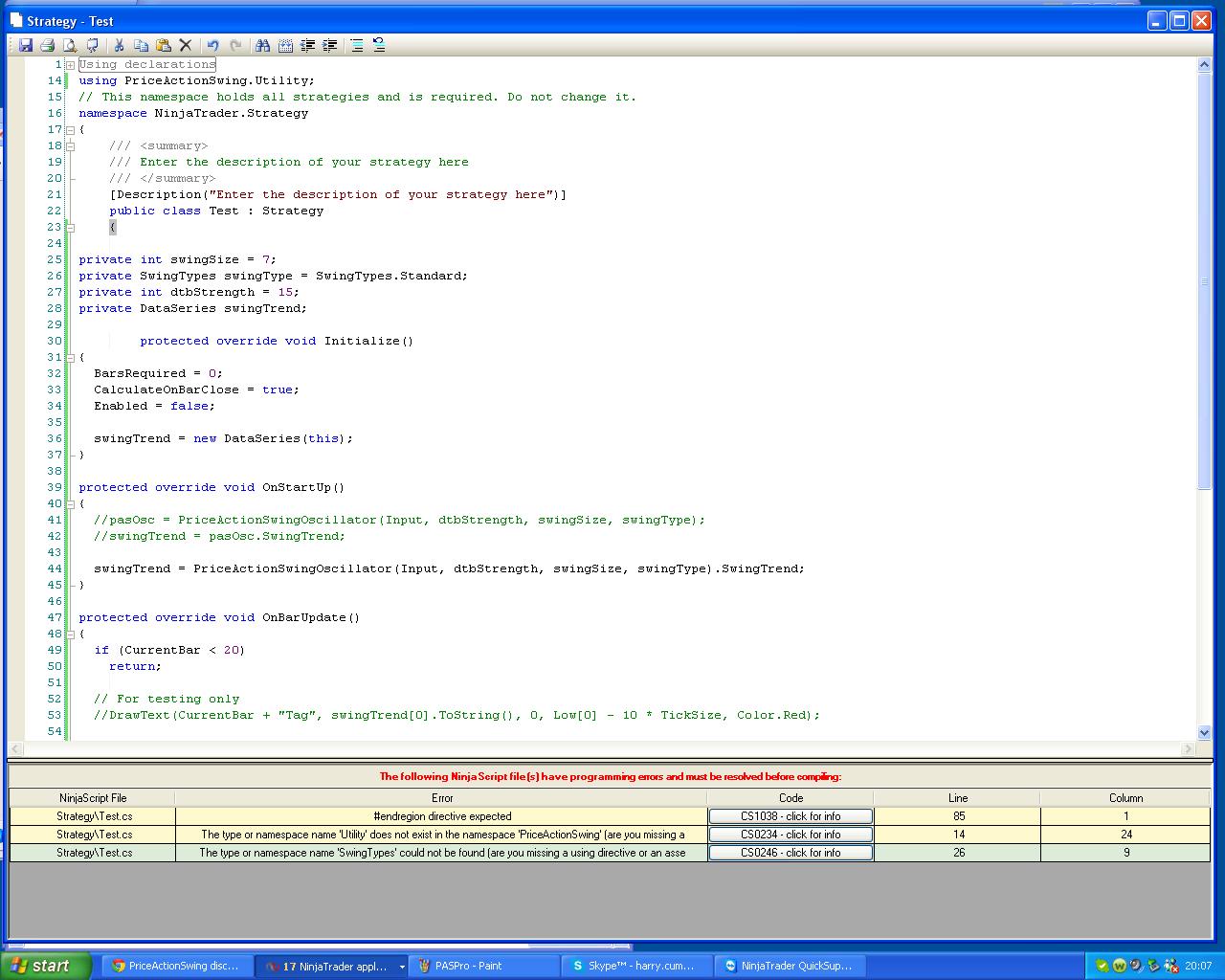
Task: Click the Windows Start button
Action: pos(46,966)
